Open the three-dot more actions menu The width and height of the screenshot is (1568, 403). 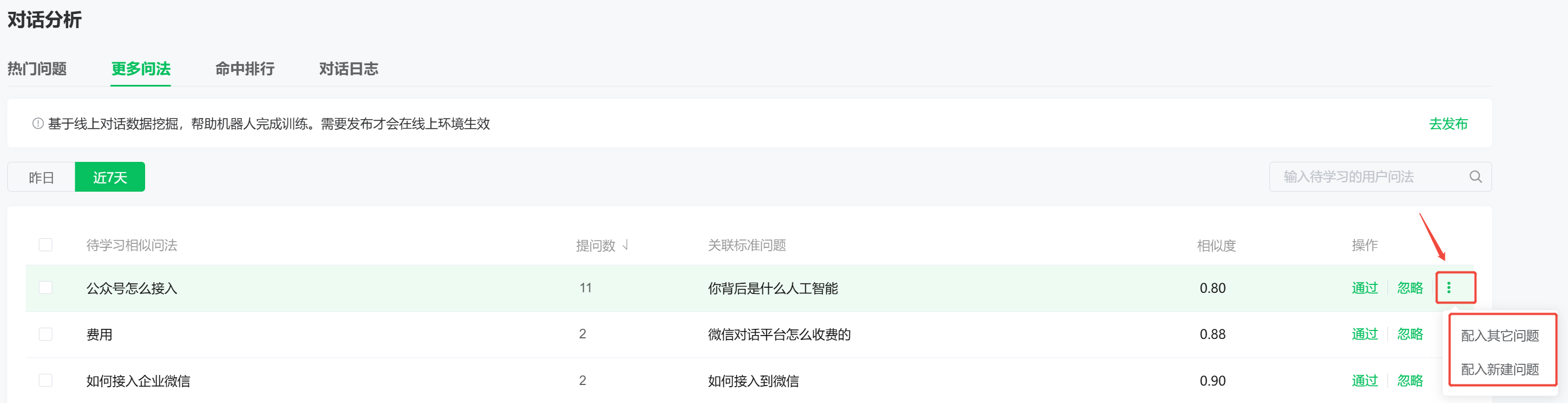point(1449,287)
